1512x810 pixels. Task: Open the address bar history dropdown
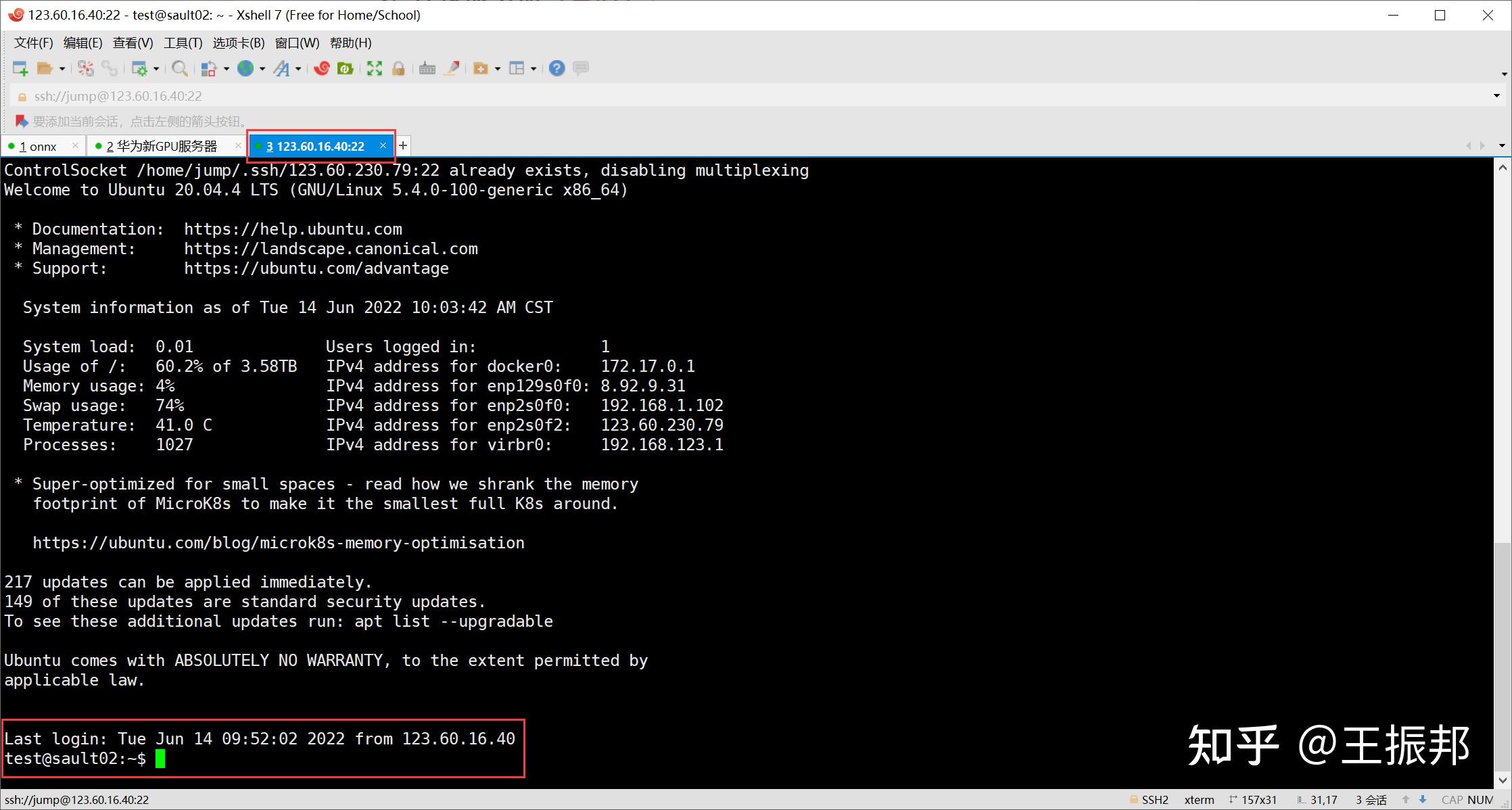(1496, 96)
